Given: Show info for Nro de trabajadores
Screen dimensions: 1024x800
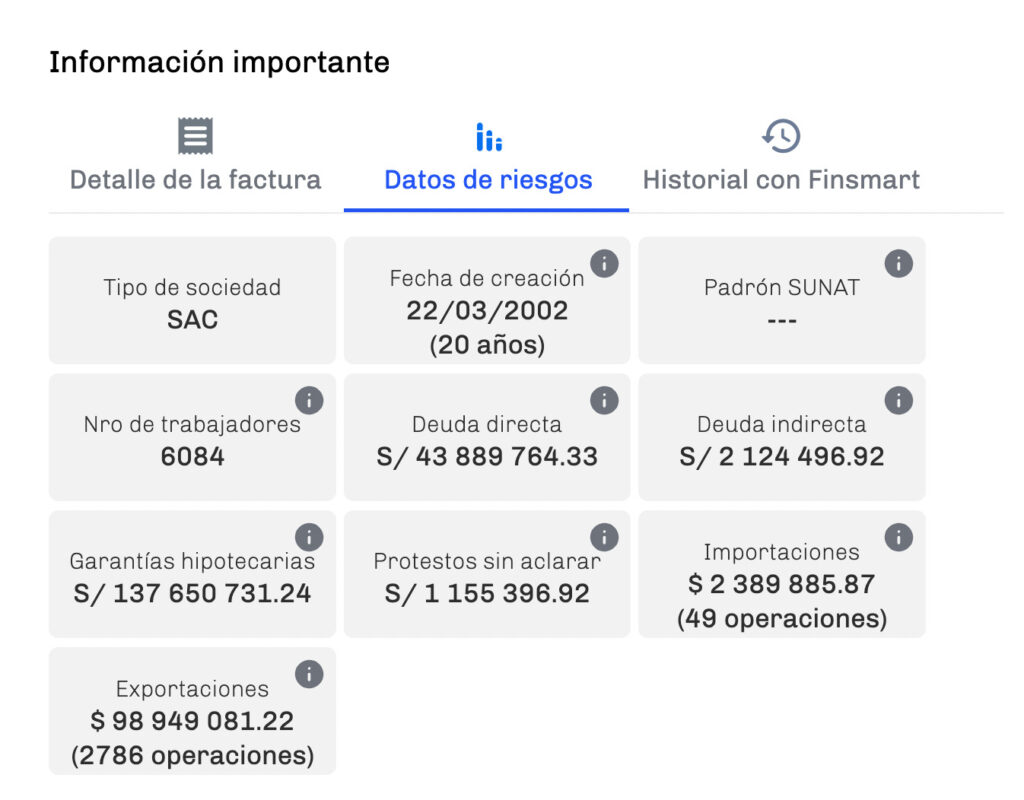Looking at the screenshot, I should [309, 400].
